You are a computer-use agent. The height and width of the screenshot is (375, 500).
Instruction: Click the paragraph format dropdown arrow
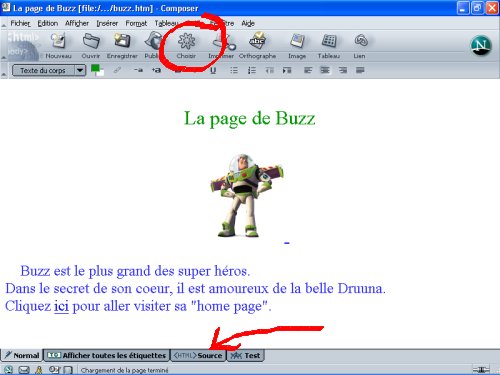80,70
